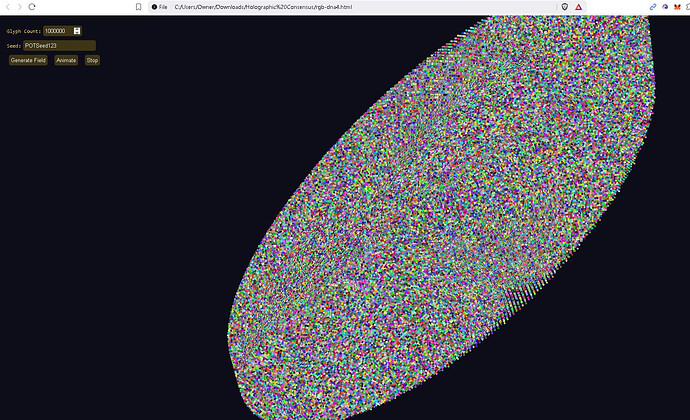Open the blue chain link extension
Screen dimensions: 690x420
[653, 7]
